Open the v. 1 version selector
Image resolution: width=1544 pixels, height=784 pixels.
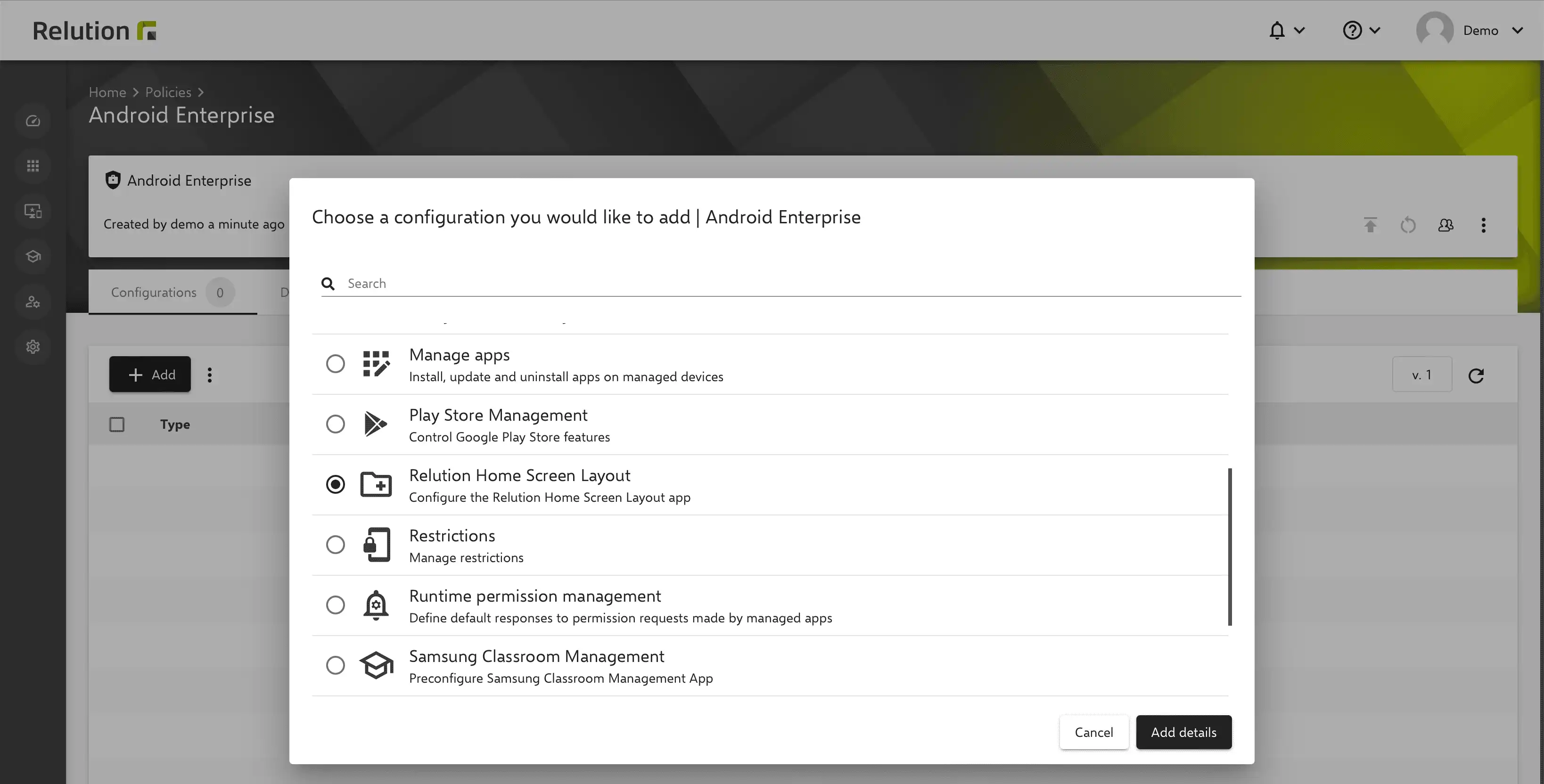point(1422,375)
